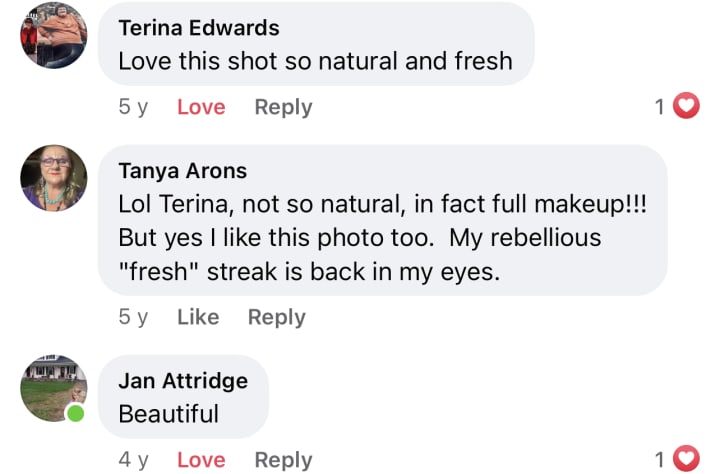Open Tanya Arons' profile picture
This screenshot has height=474, width=720.
tap(54, 178)
